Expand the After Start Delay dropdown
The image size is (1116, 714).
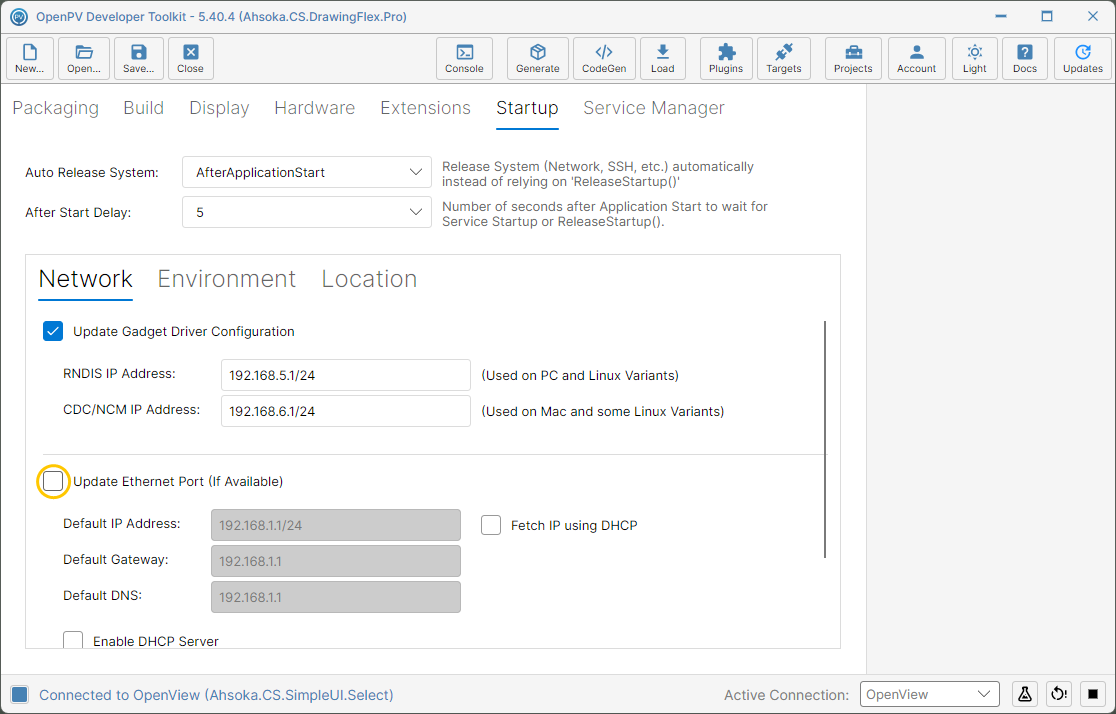[x=307, y=212]
